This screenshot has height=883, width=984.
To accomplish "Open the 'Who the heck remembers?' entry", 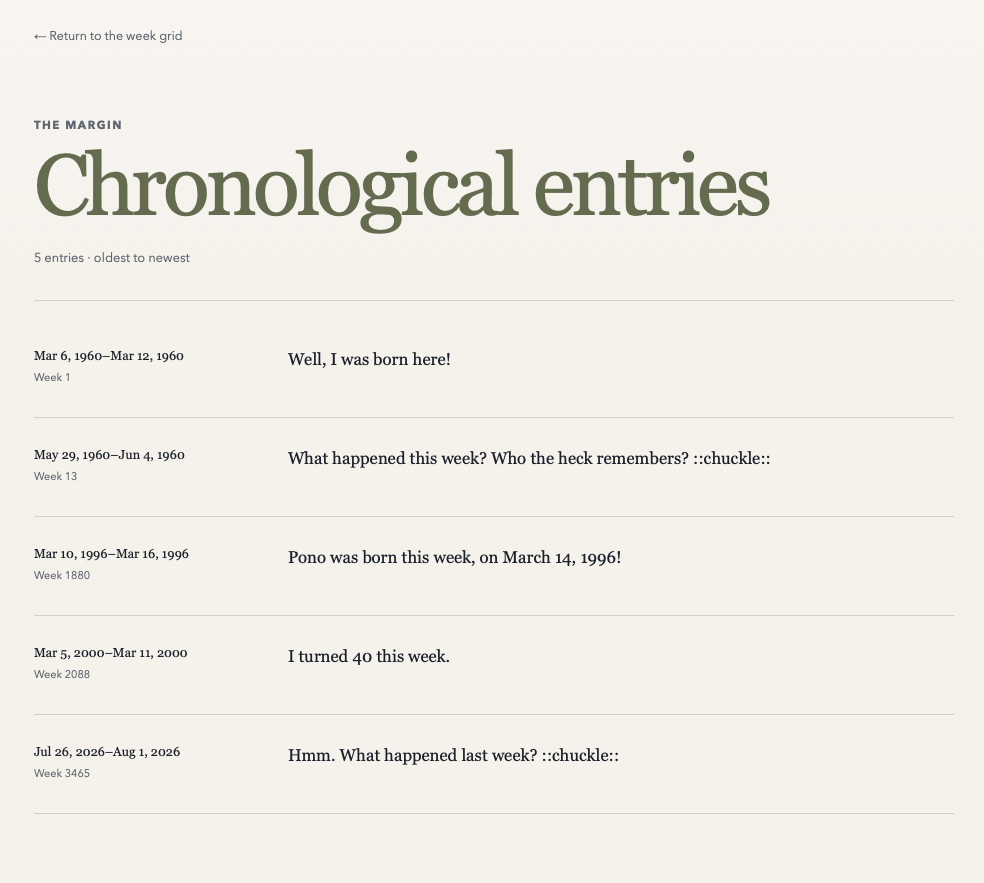I will (x=529, y=458).
